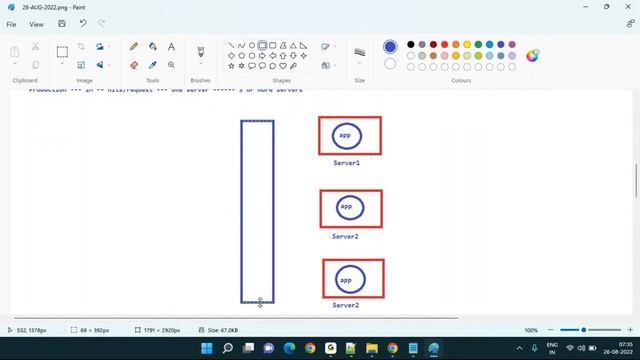Click the vertical canvas scrollbar
The image size is (640, 360).
click(x=636, y=180)
